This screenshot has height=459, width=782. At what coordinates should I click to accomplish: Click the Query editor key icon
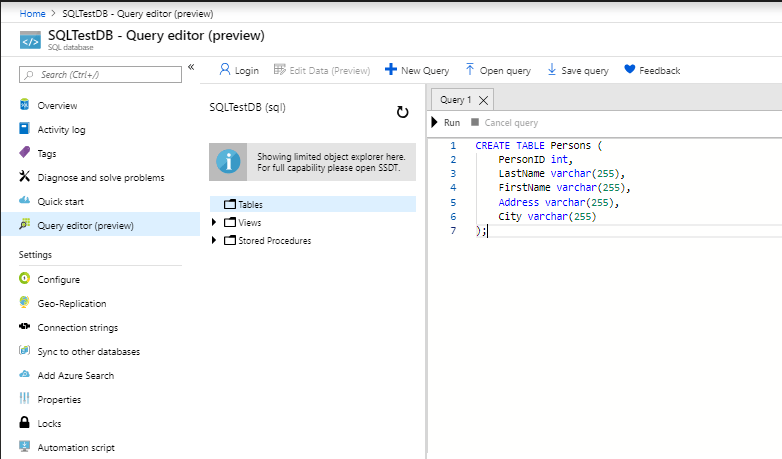click(24, 224)
